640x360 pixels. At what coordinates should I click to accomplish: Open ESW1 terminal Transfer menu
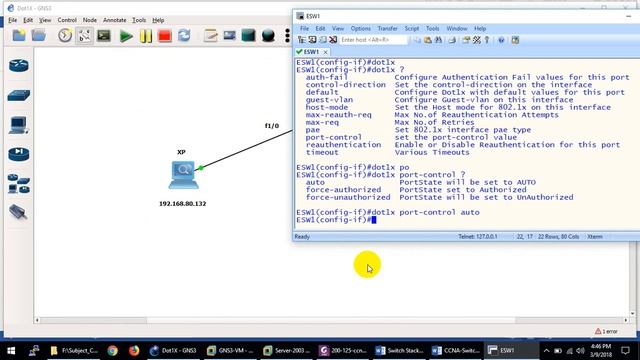tap(387, 29)
